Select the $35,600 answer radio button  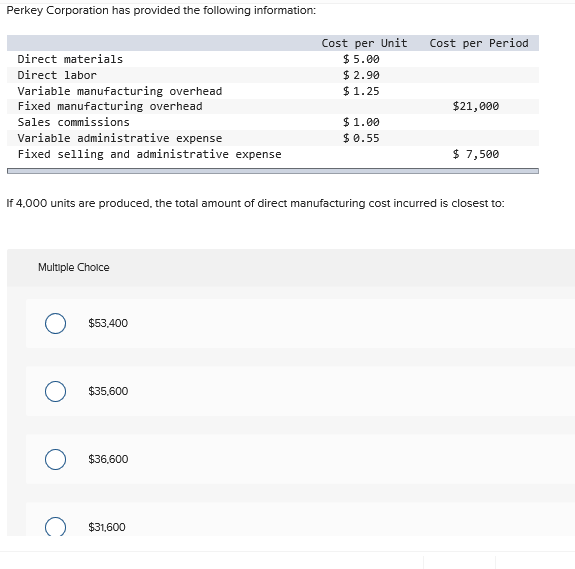click(55, 391)
